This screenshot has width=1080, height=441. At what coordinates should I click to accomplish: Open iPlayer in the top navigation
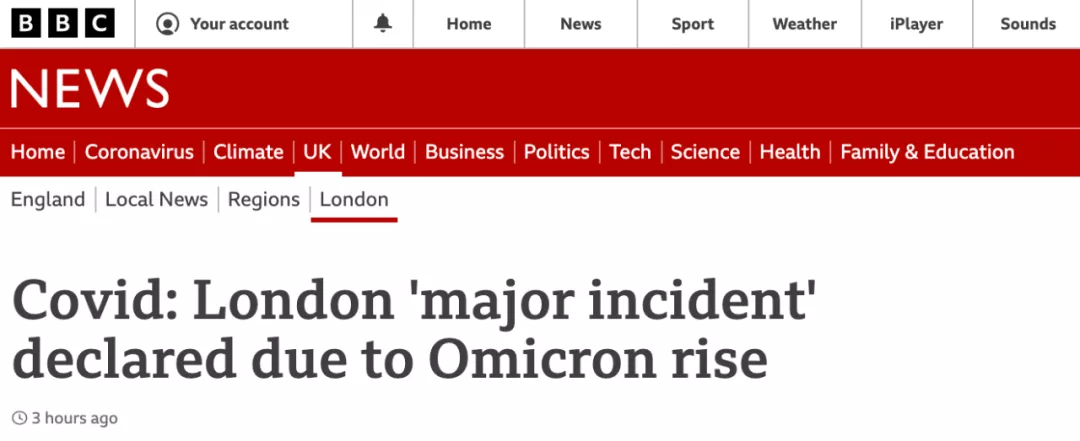916,24
